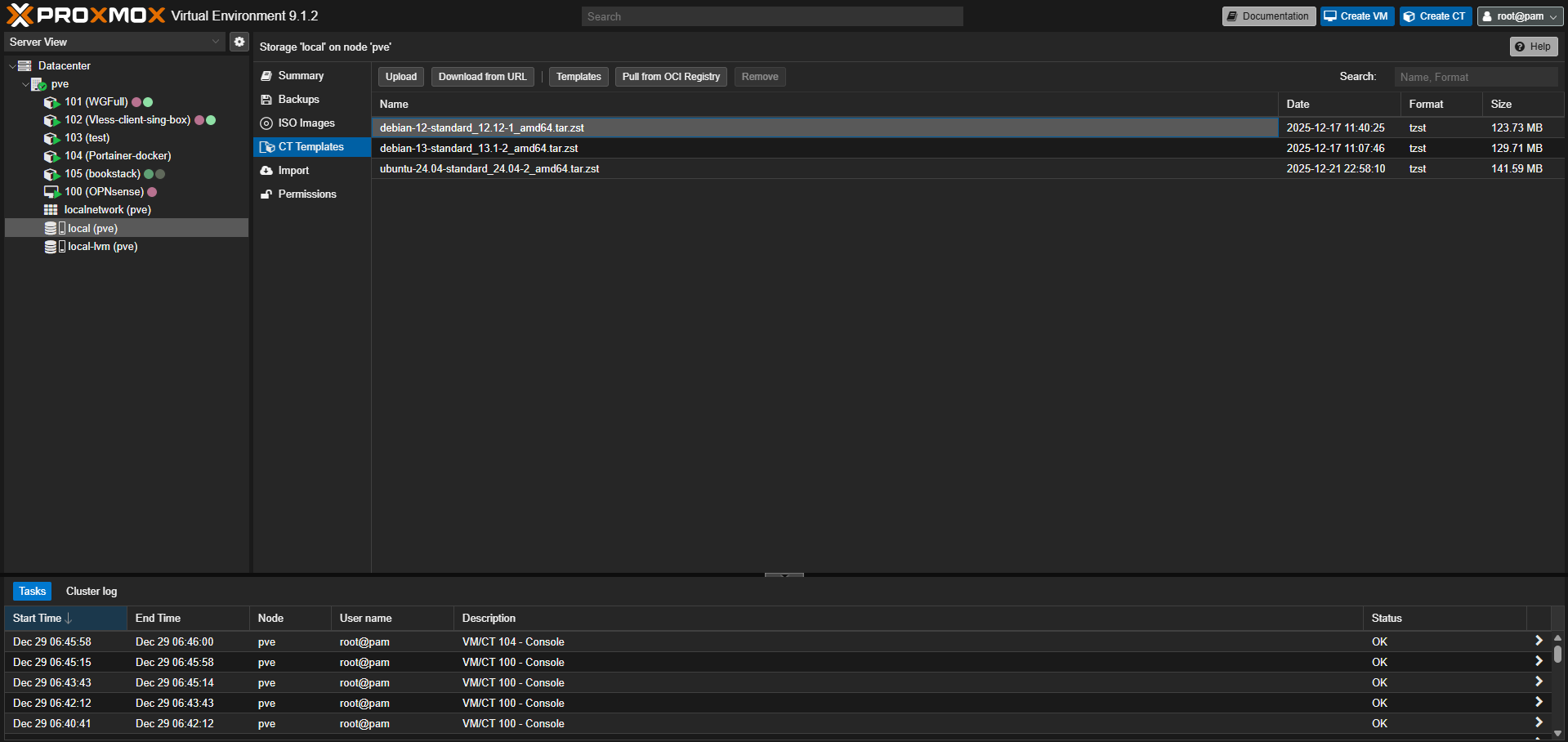Click the Proxmox logo
This screenshot has height=742, width=1568.
86,16
